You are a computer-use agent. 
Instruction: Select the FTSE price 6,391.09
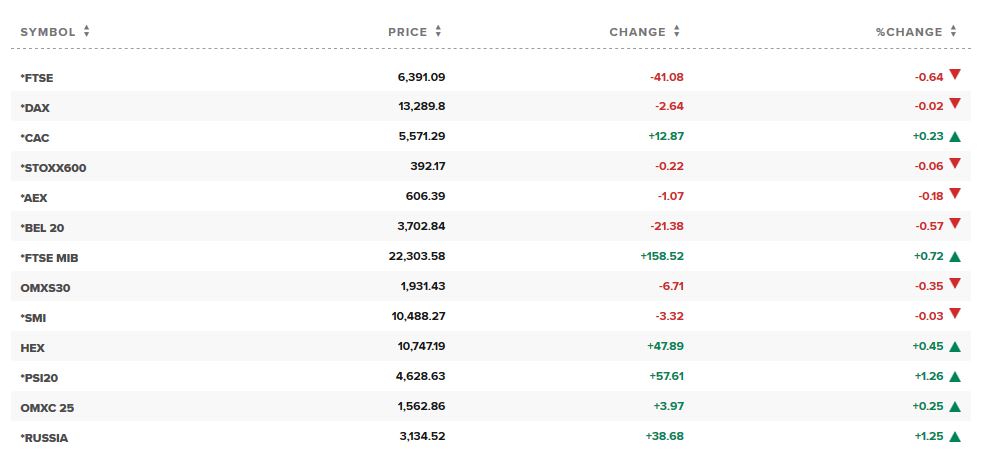[421, 77]
